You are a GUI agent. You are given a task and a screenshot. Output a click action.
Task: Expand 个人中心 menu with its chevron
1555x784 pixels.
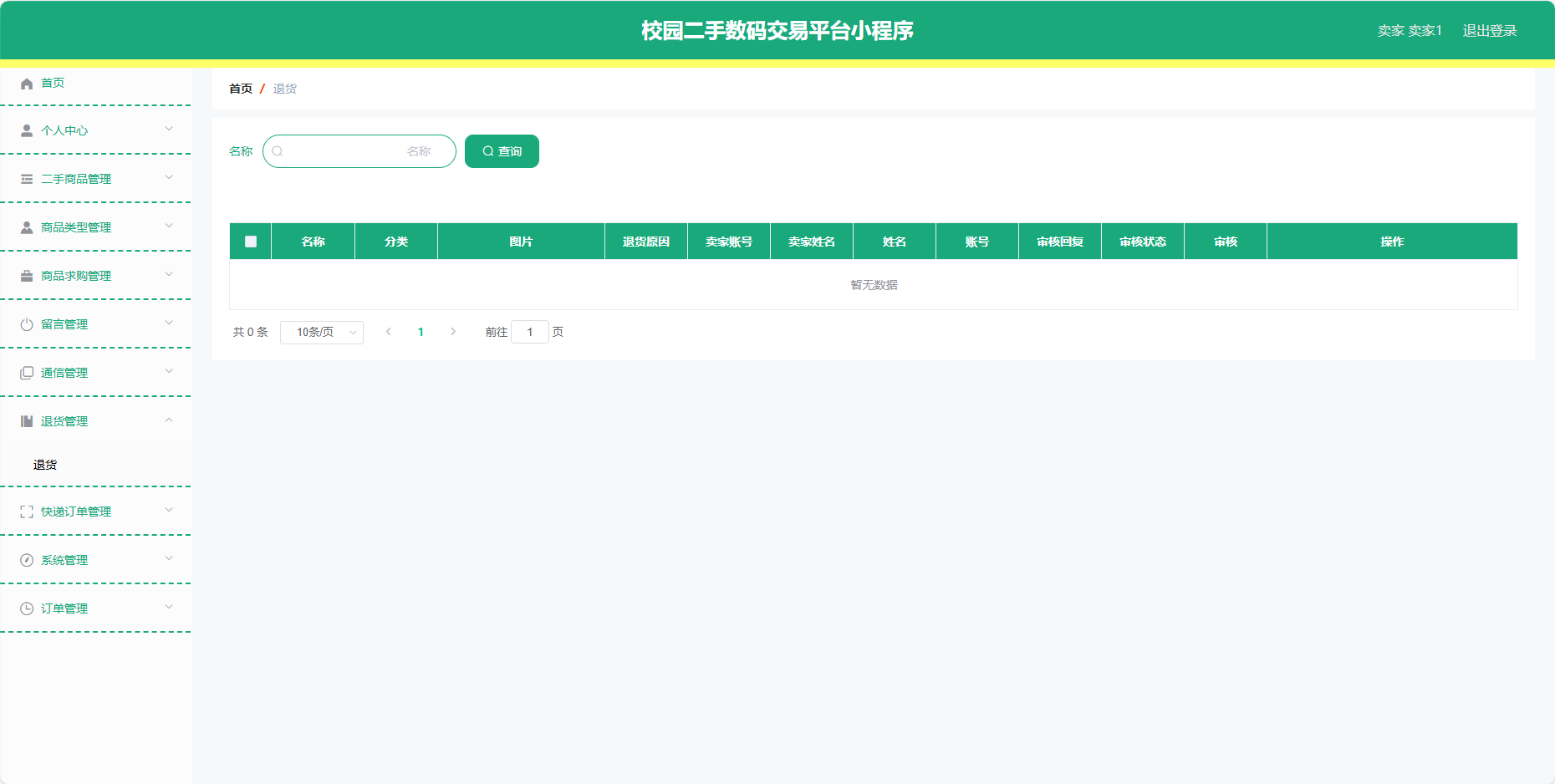click(169, 129)
